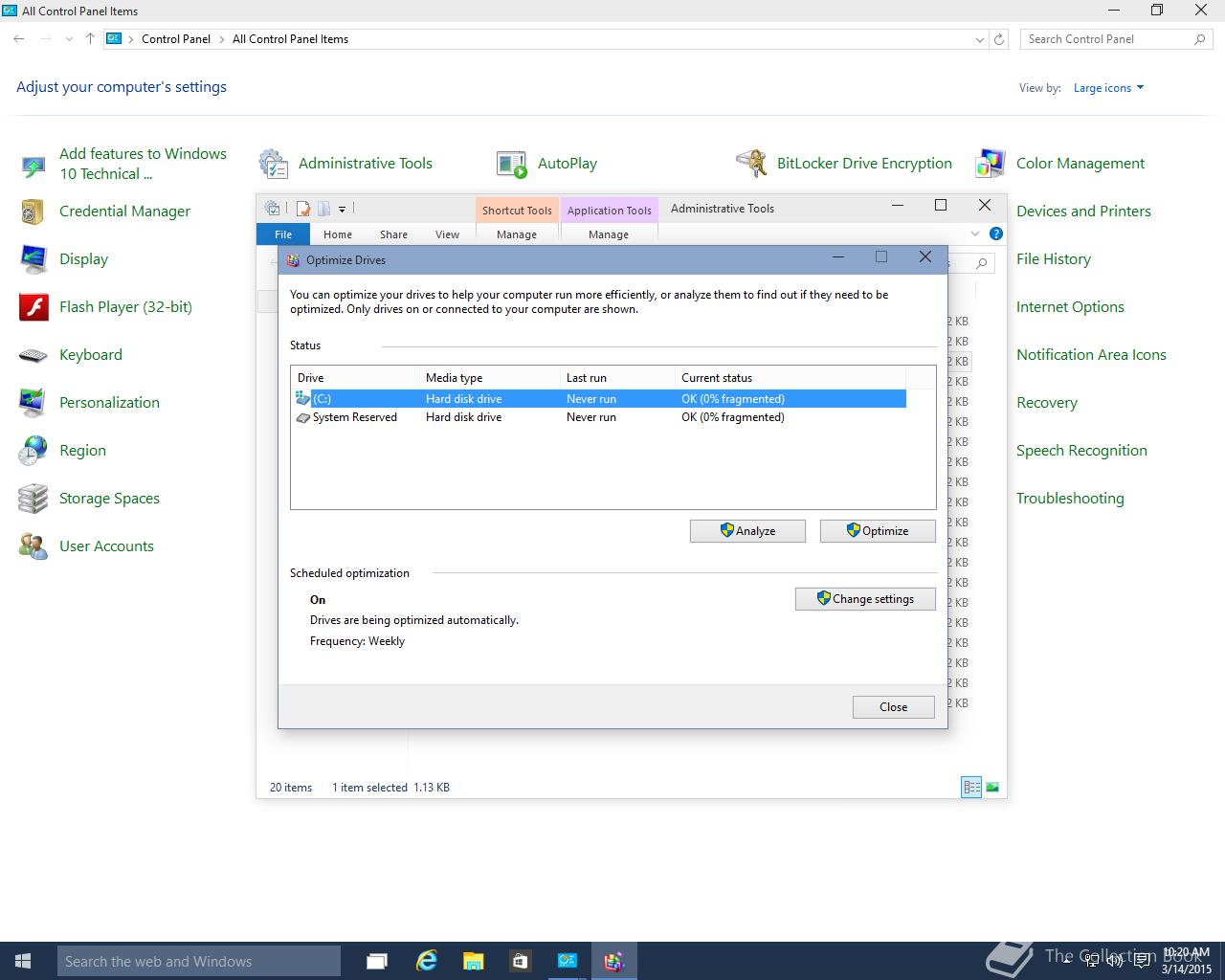Switch Administrative Tools to large thumbnails view icon
This screenshot has width=1225, height=980.
992,788
